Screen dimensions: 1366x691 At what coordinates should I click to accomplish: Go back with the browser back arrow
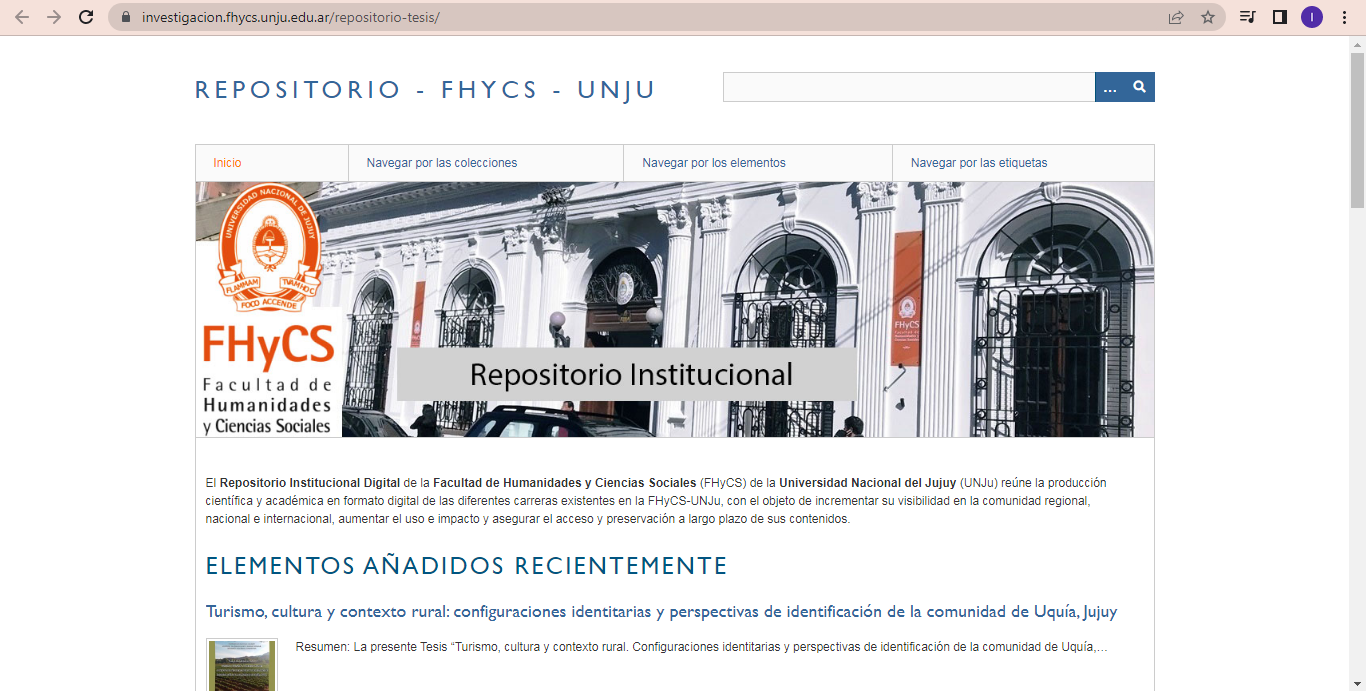click(x=22, y=17)
